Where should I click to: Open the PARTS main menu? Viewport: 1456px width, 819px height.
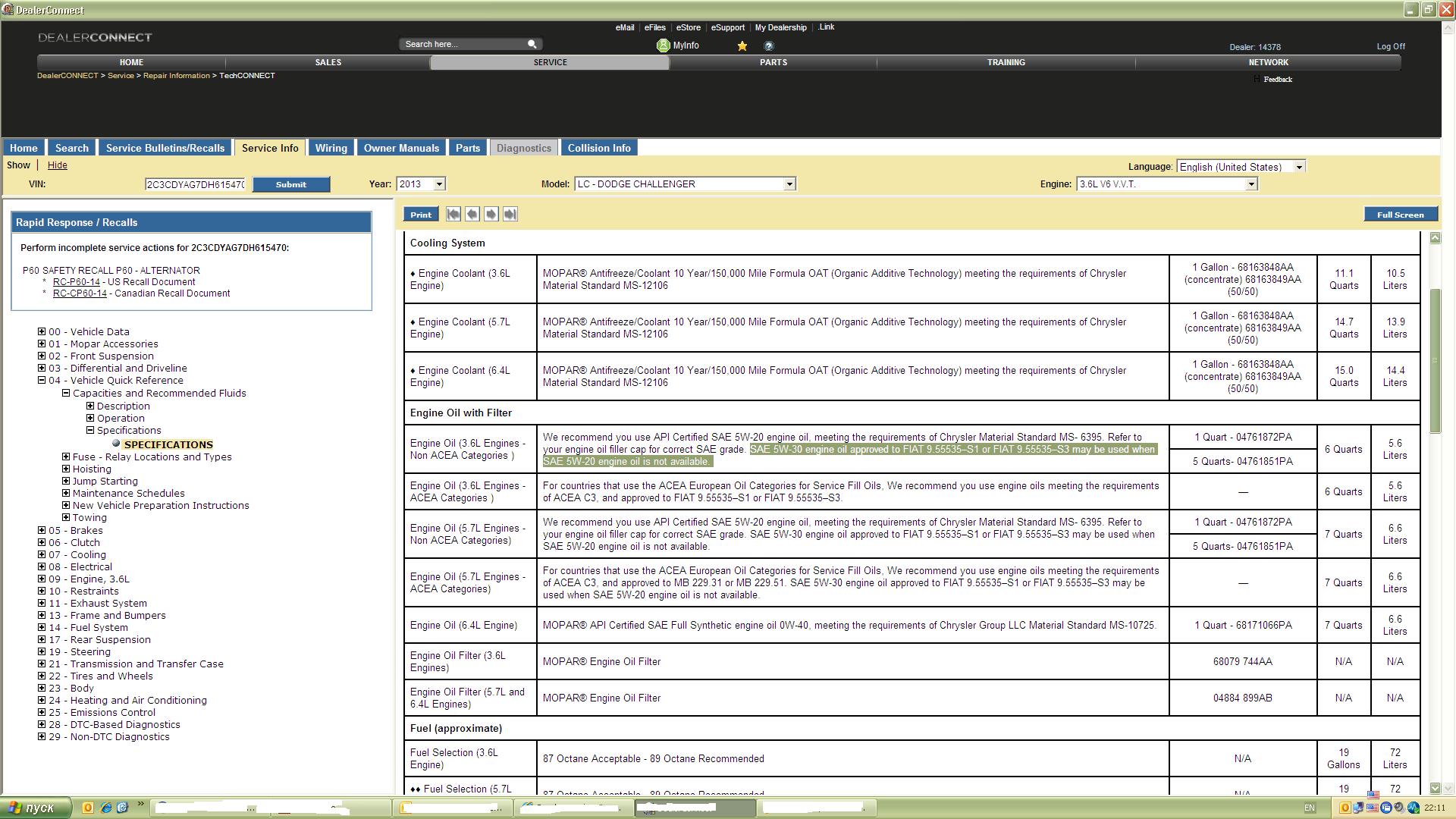(773, 62)
